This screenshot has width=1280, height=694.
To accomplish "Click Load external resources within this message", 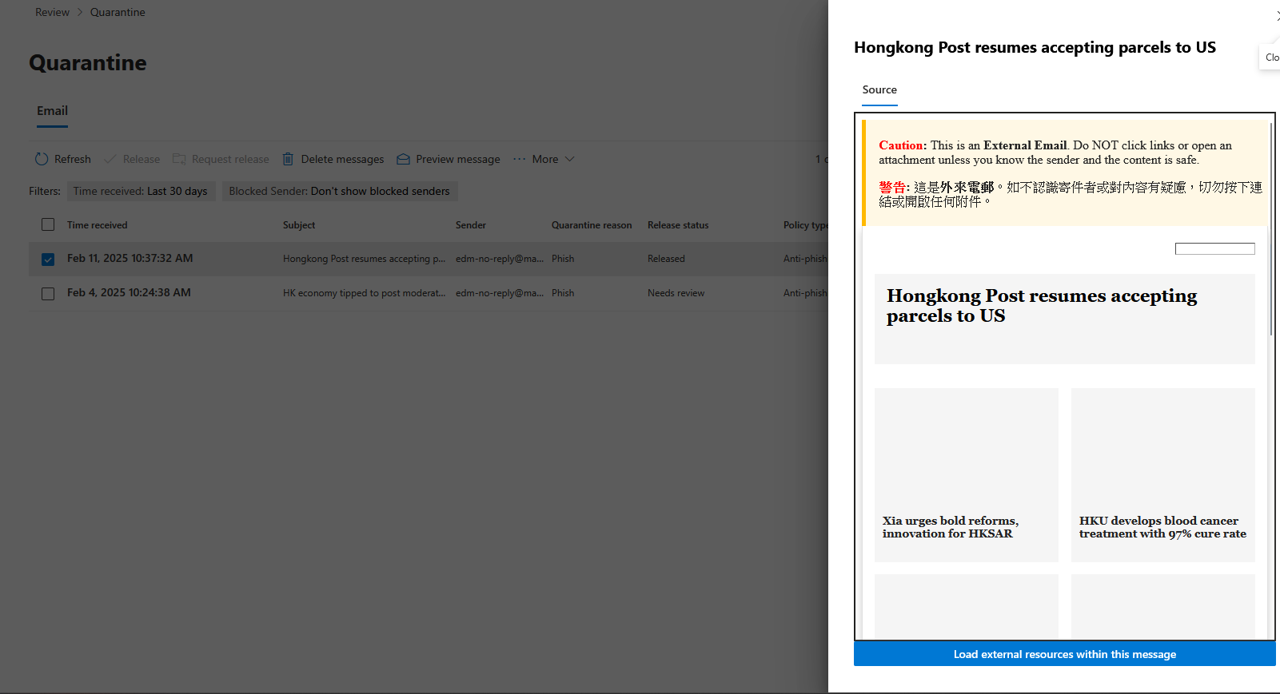I will tap(1064, 654).
